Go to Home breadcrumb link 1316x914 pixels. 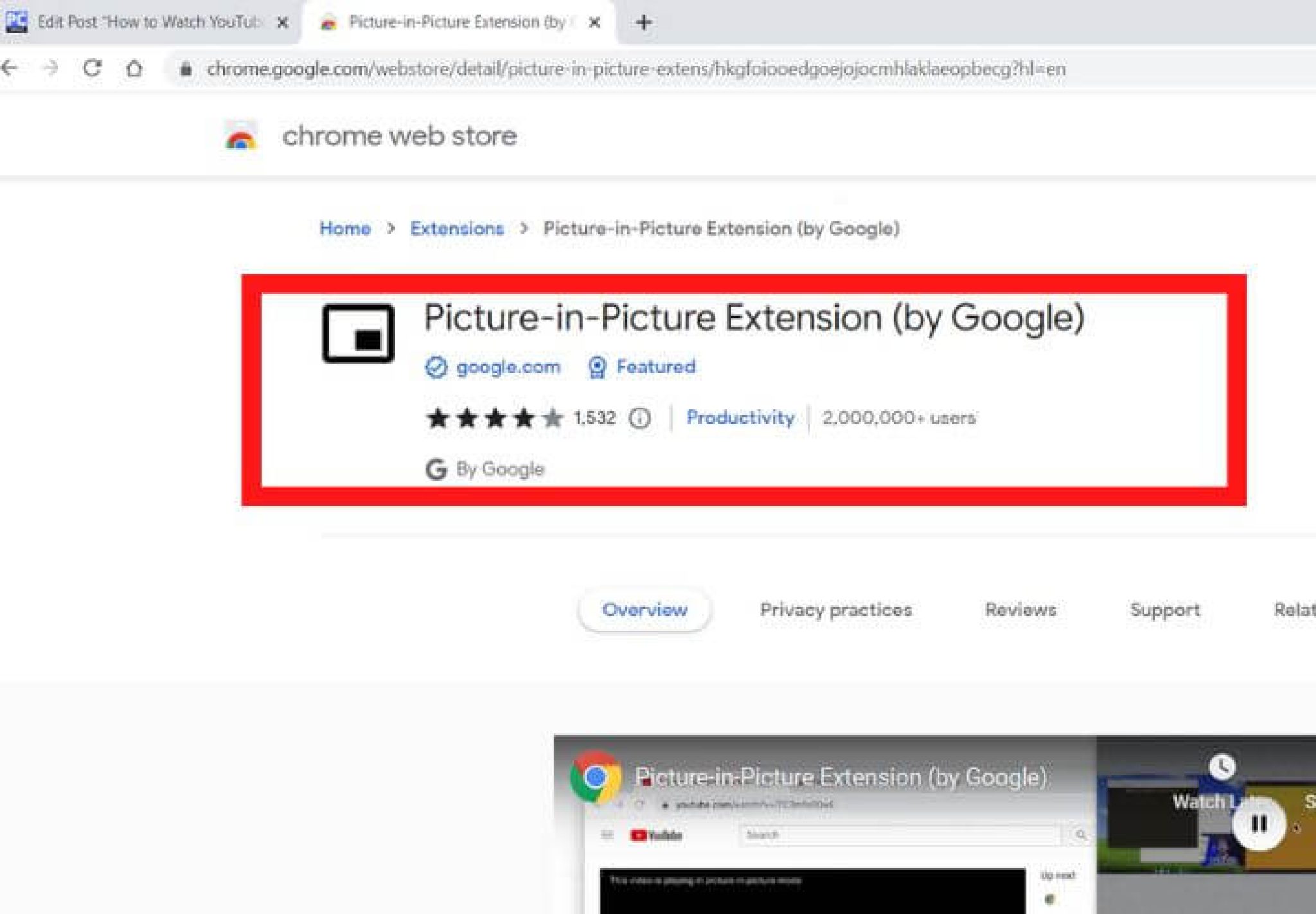(345, 228)
